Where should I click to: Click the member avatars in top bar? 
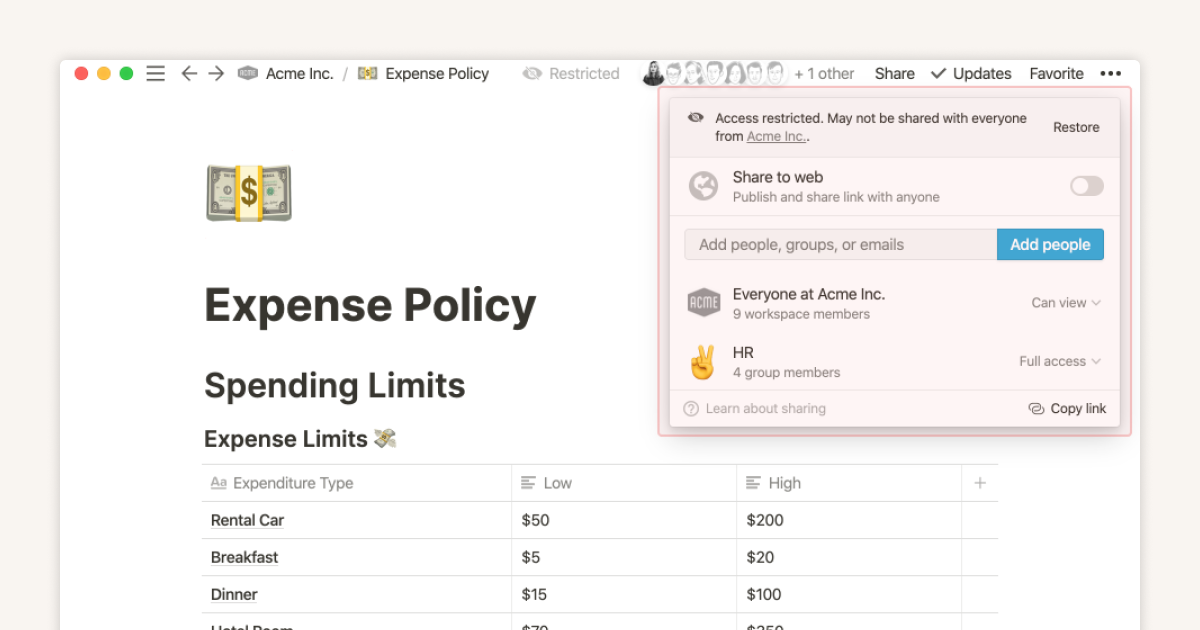click(714, 74)
